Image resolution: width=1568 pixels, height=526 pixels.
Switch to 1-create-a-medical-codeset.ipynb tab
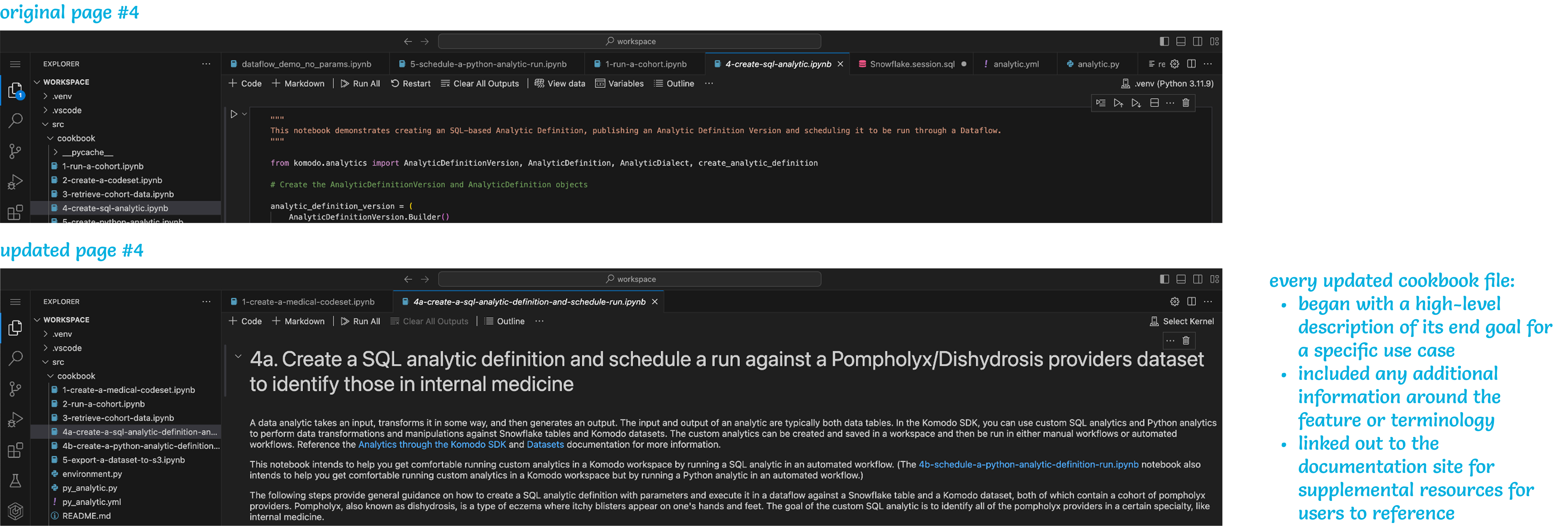(307, 301)
